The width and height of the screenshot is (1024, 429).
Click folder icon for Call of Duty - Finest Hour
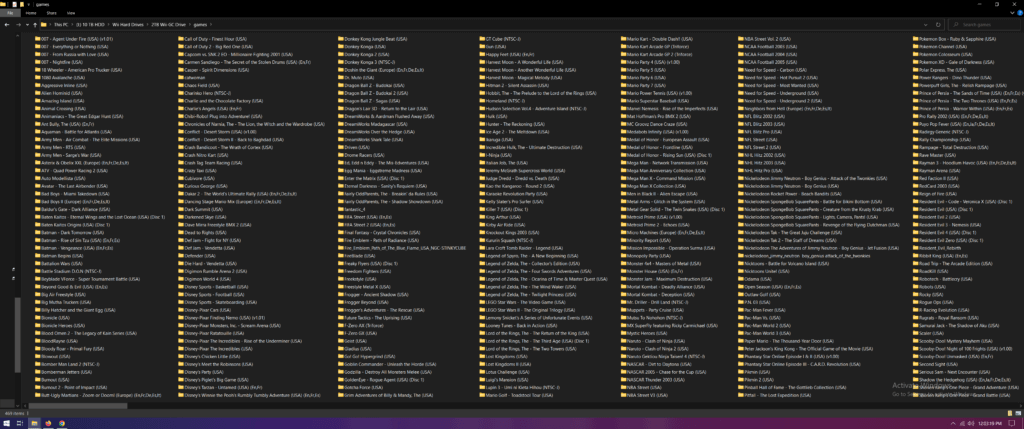pyautogui.click(x=180, y=39)
